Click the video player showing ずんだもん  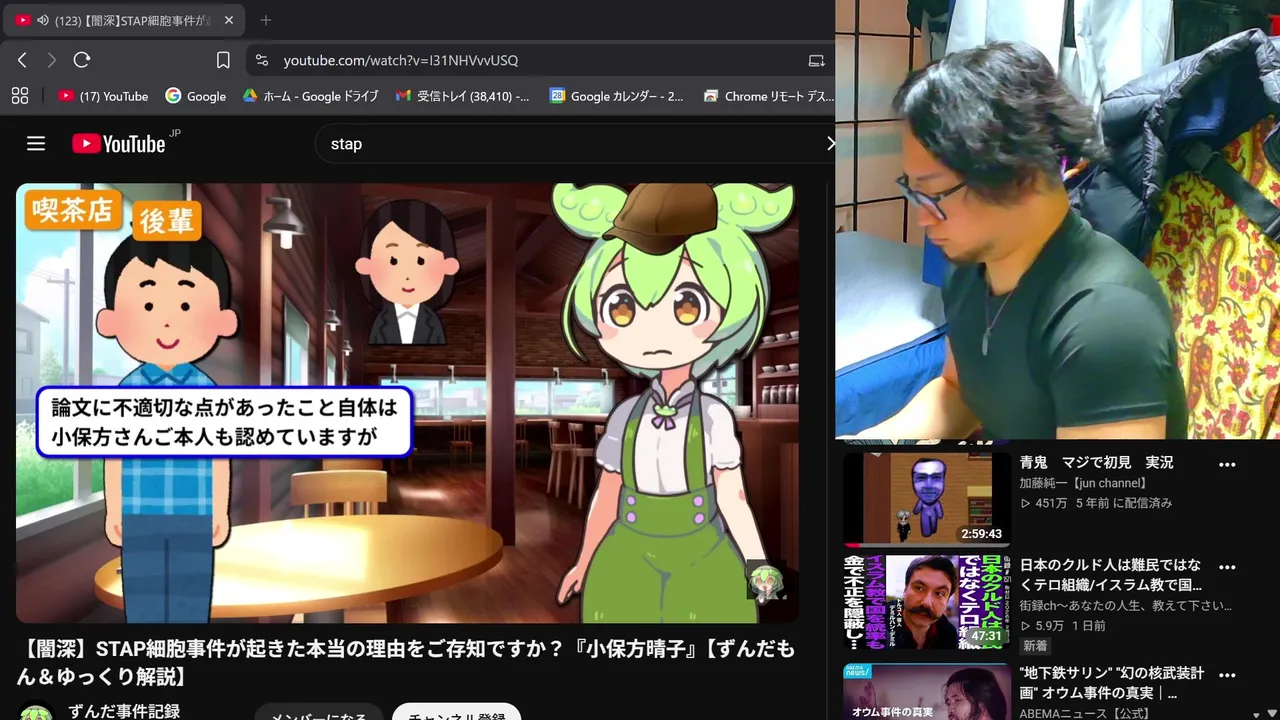(x=407, y=403)
